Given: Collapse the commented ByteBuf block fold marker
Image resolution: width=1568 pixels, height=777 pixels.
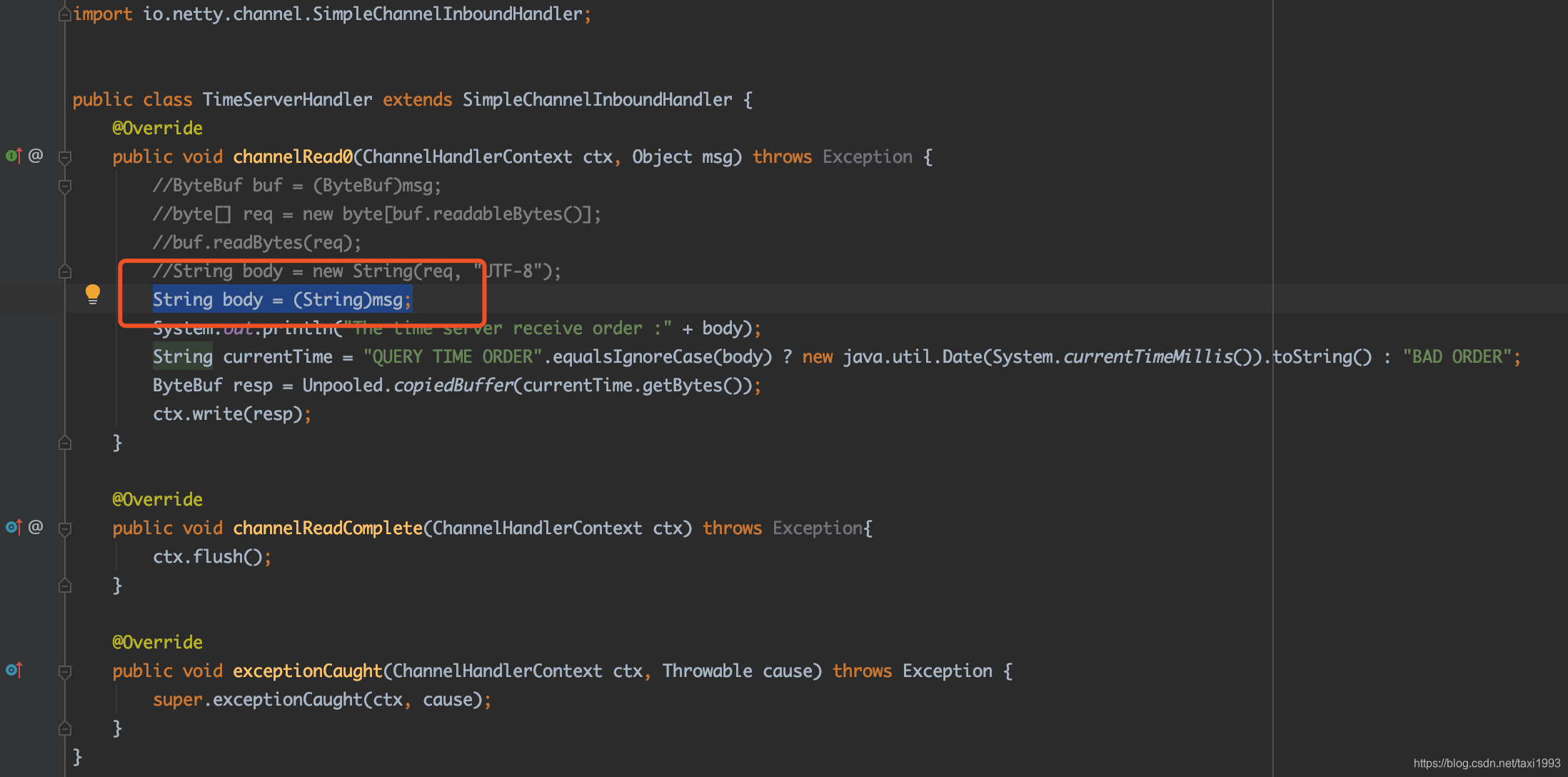Looking at the screenshot, I should (65, 186).
